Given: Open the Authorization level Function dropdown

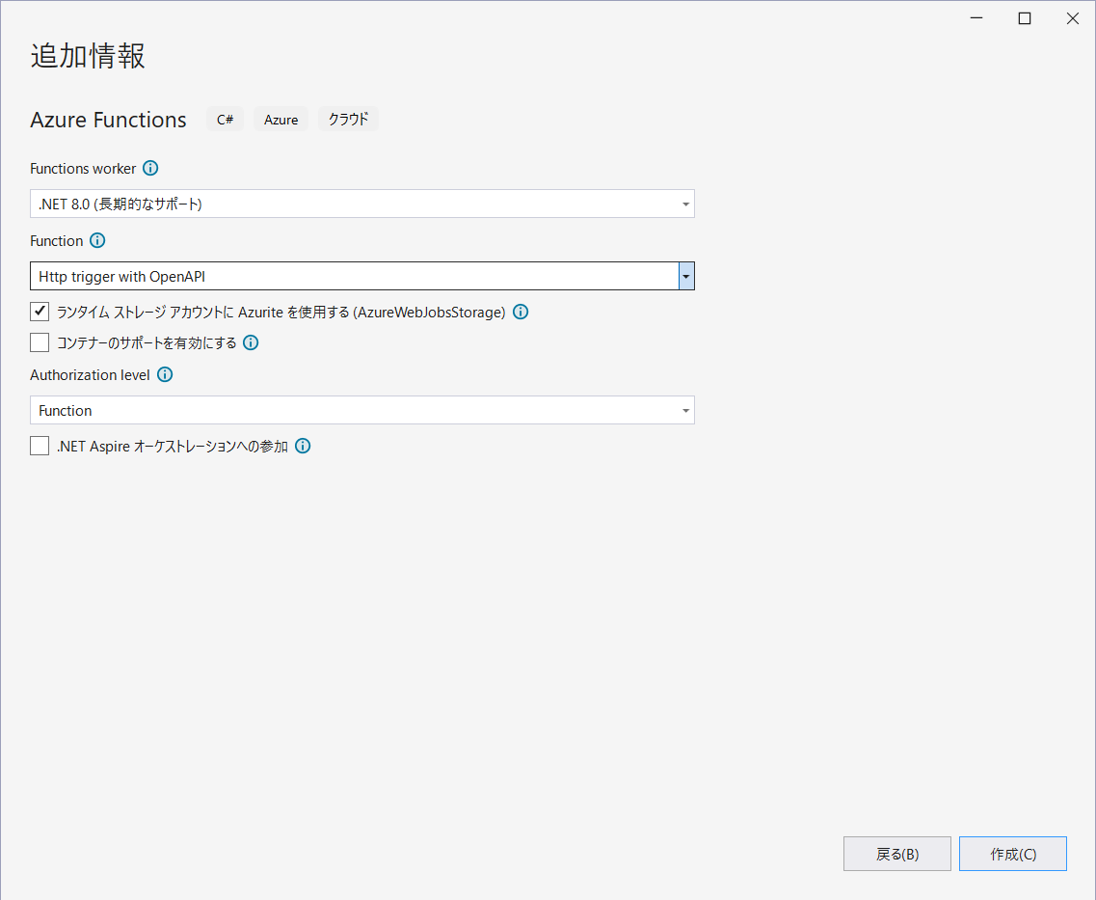Looking at the screenshot, I should pos(362,410).
